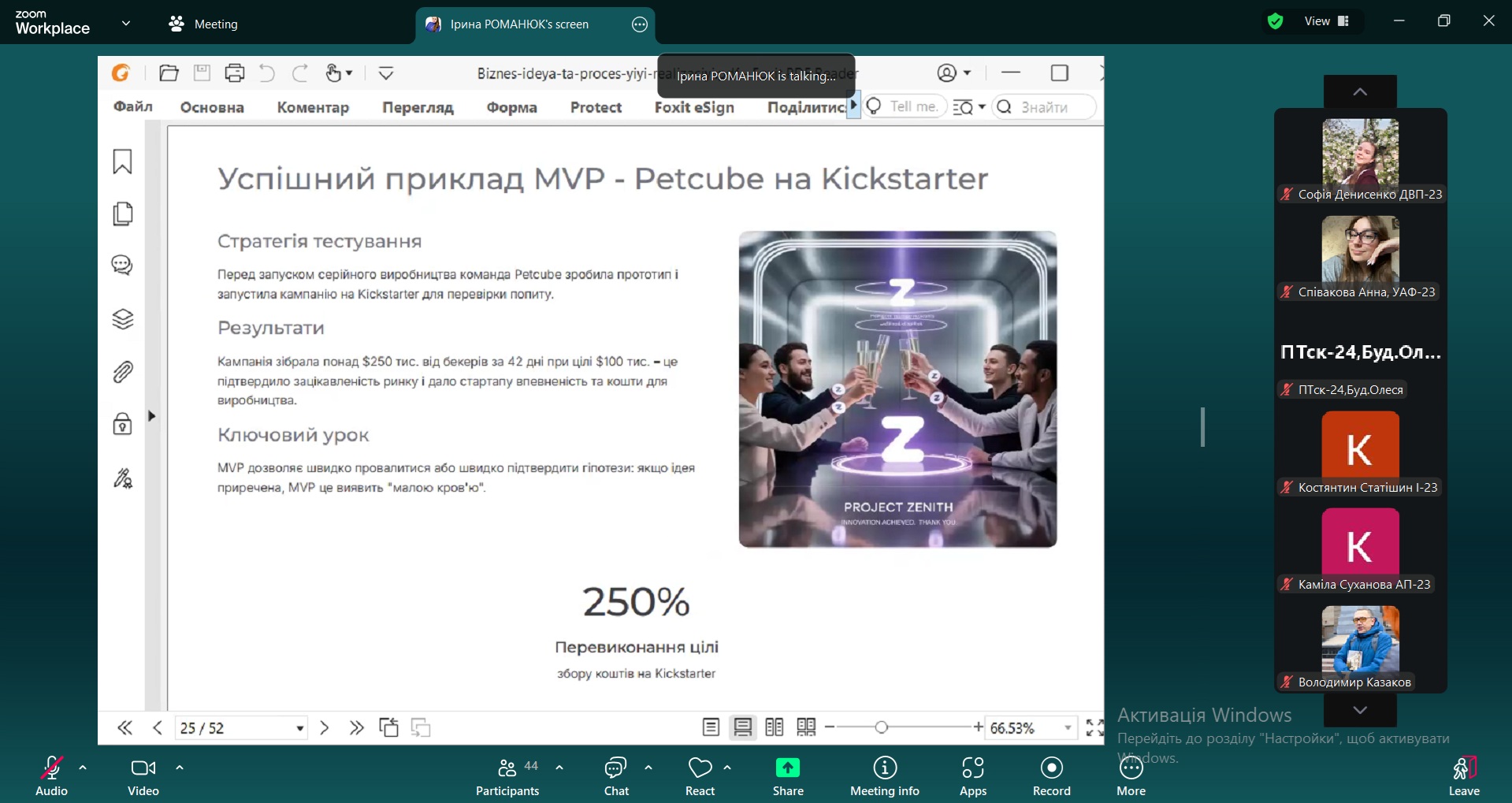Open the Attachments paperclip panel
The width and height of the screenshot is (1512, 803).
pyautogui.click(x=122, y=372)
